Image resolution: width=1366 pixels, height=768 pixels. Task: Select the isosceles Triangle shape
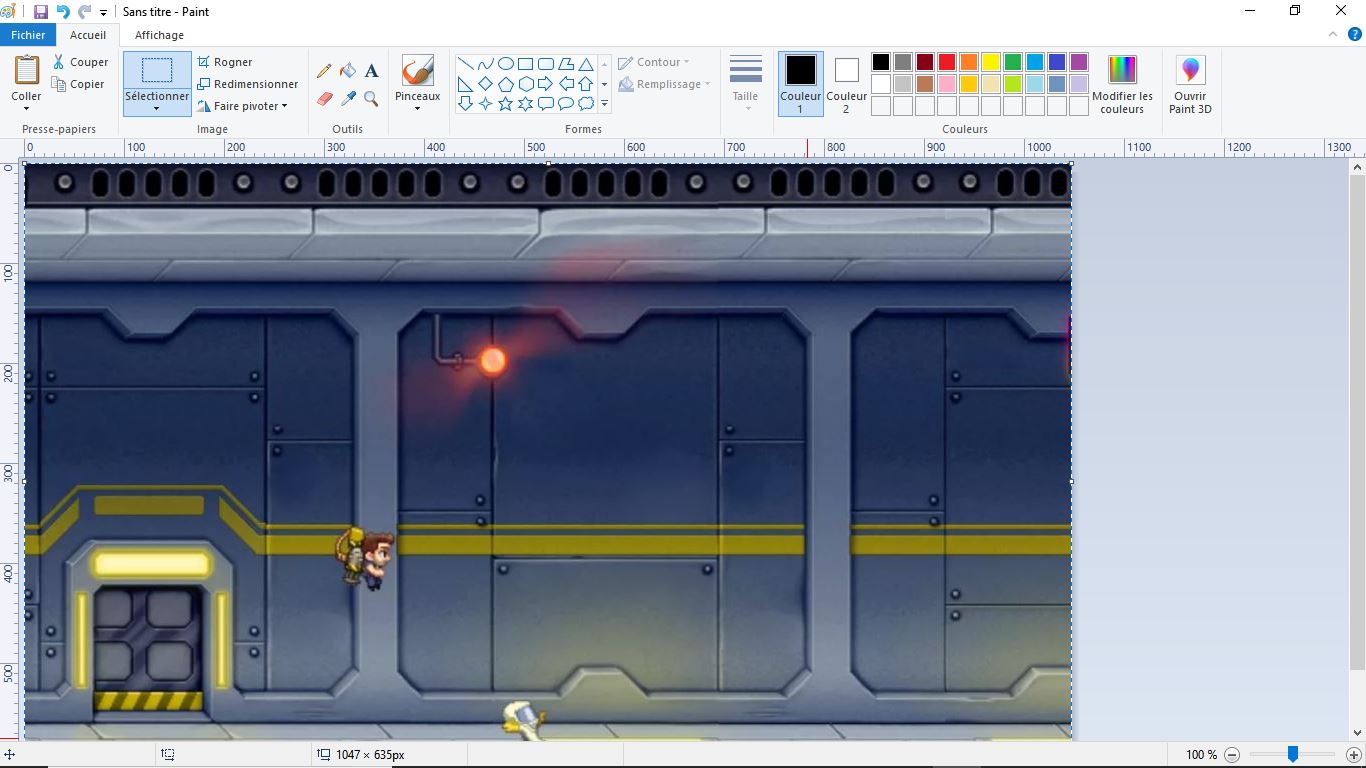[x=586, y=64]
